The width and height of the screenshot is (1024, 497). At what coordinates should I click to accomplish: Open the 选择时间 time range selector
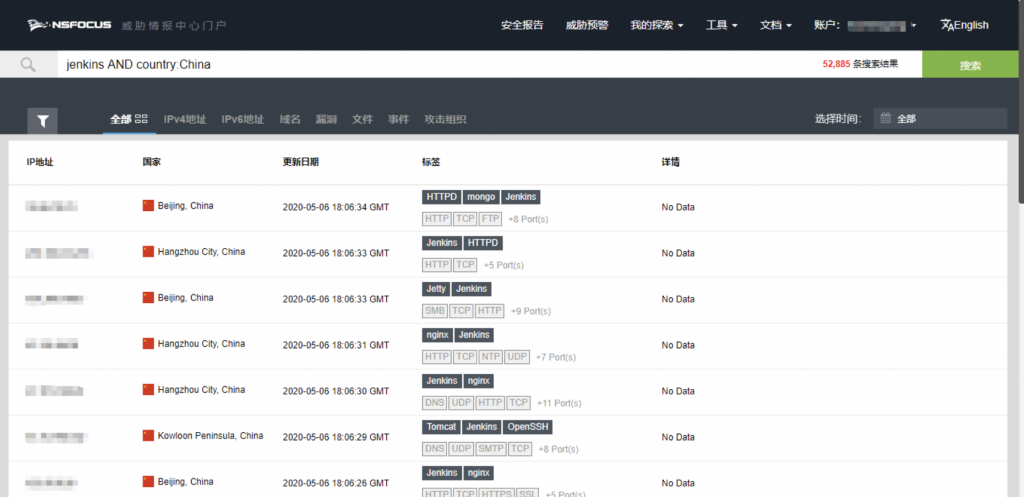(939, 119)
